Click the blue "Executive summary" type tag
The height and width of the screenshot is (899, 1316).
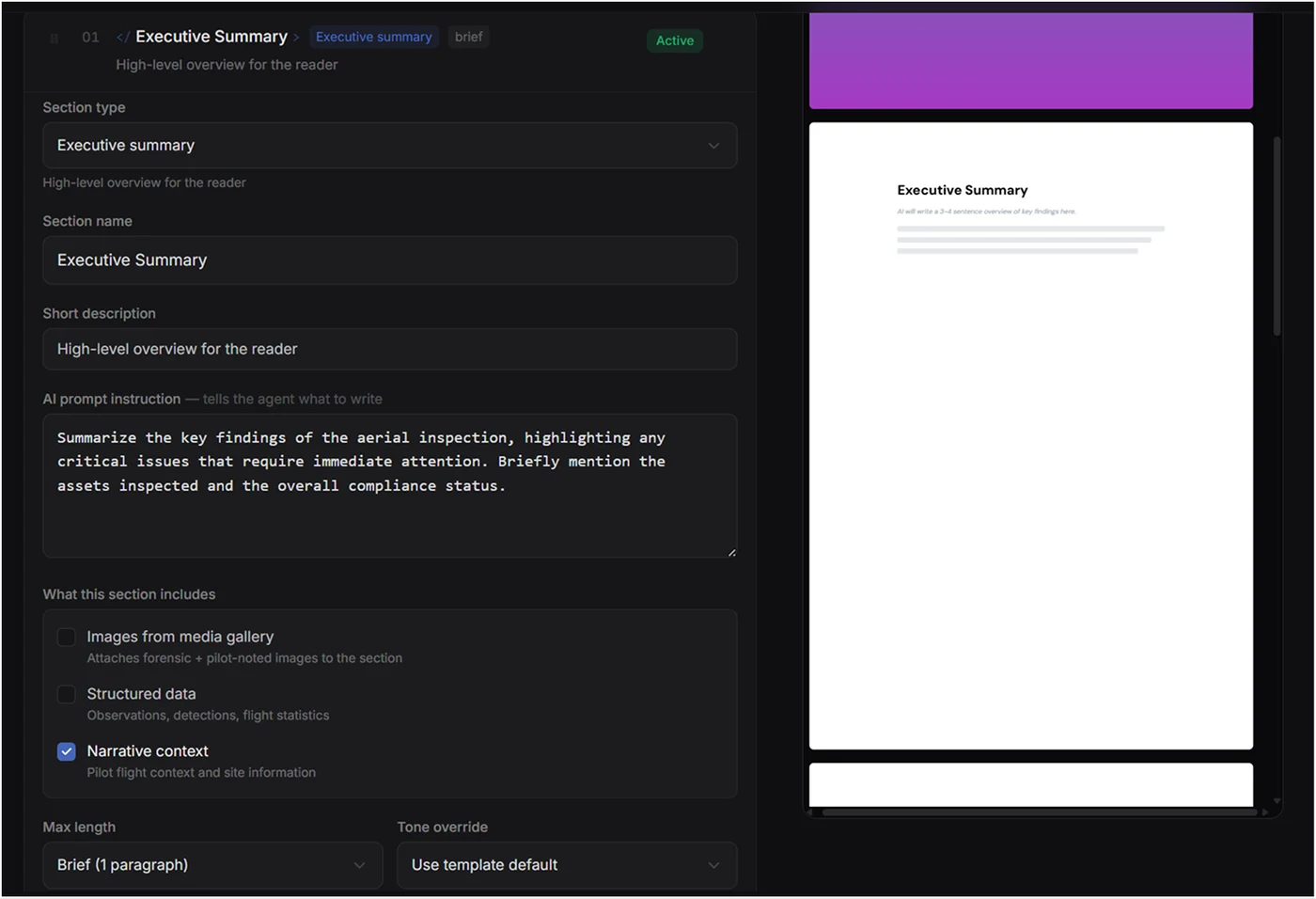(x=374, y=37)
